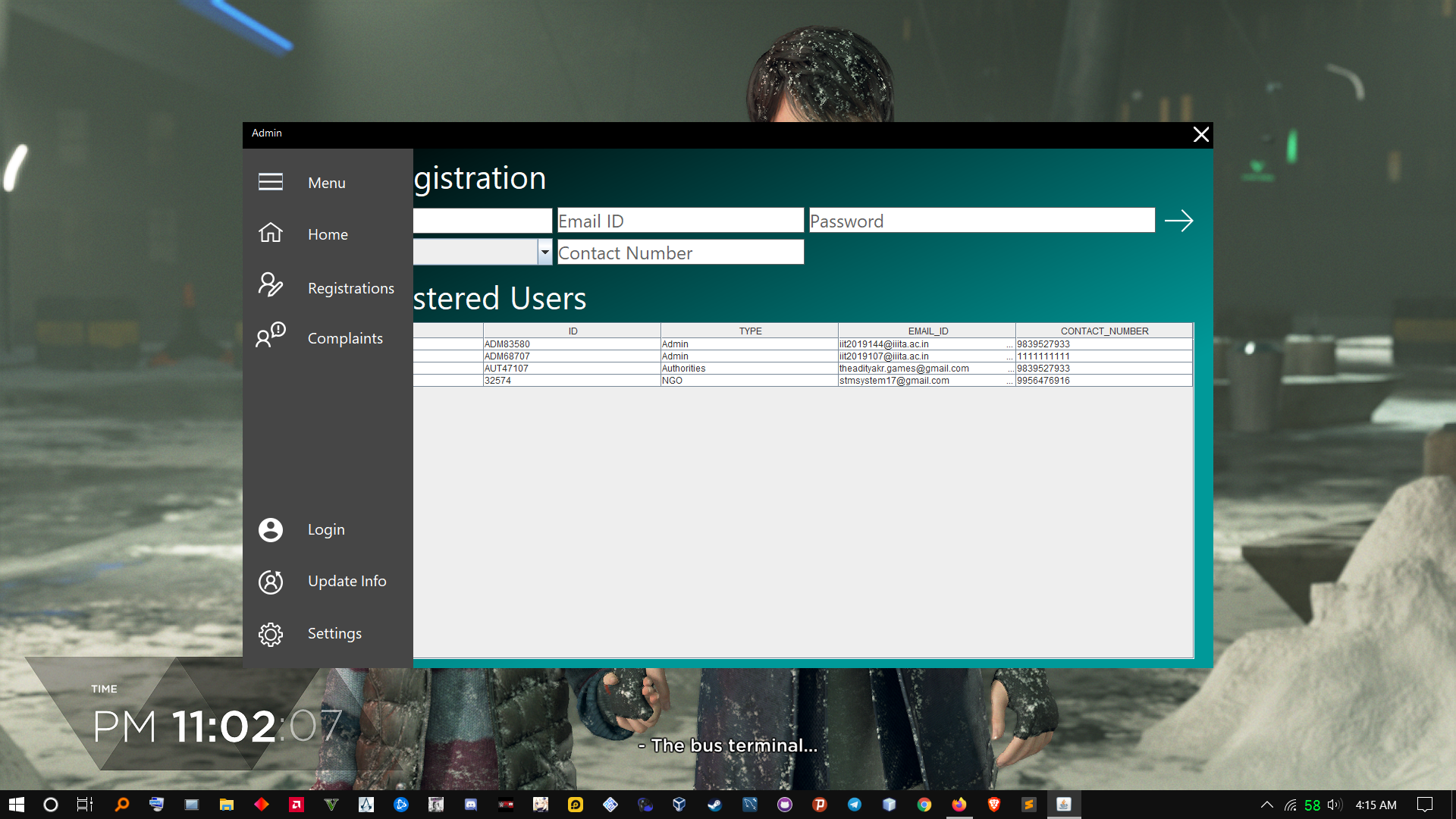The height and width of the screenshot is (819, 1456).
Task: Click into the Password field
Action: [981, 221]
